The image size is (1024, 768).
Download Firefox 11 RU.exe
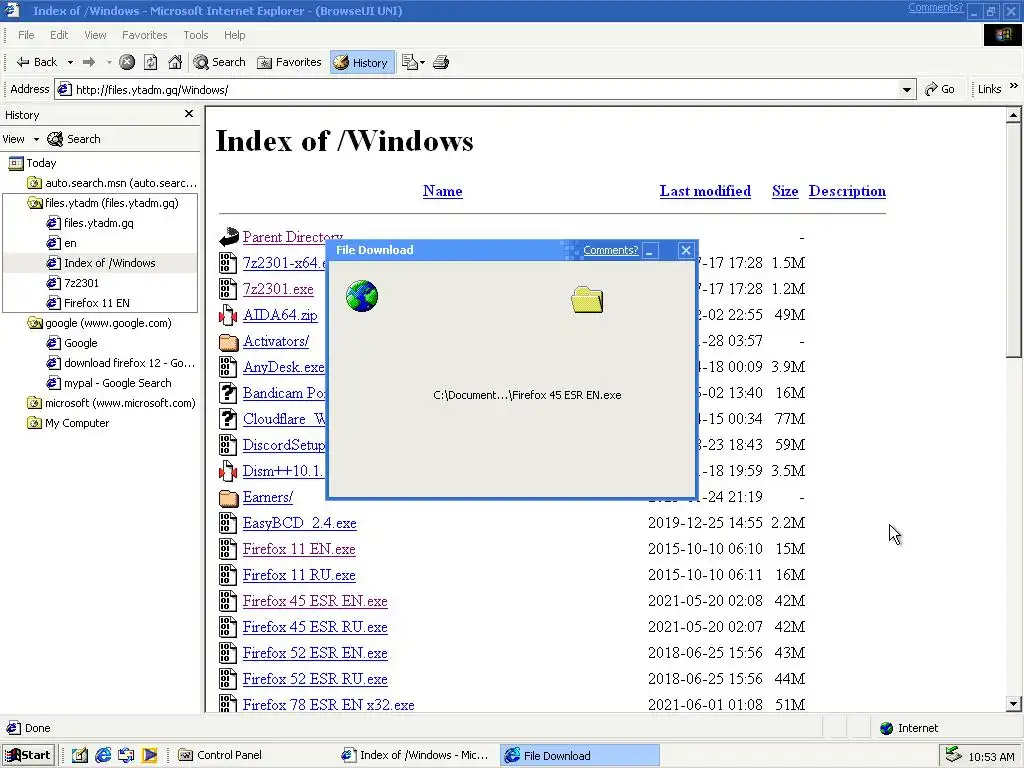(x=299, y=575)
